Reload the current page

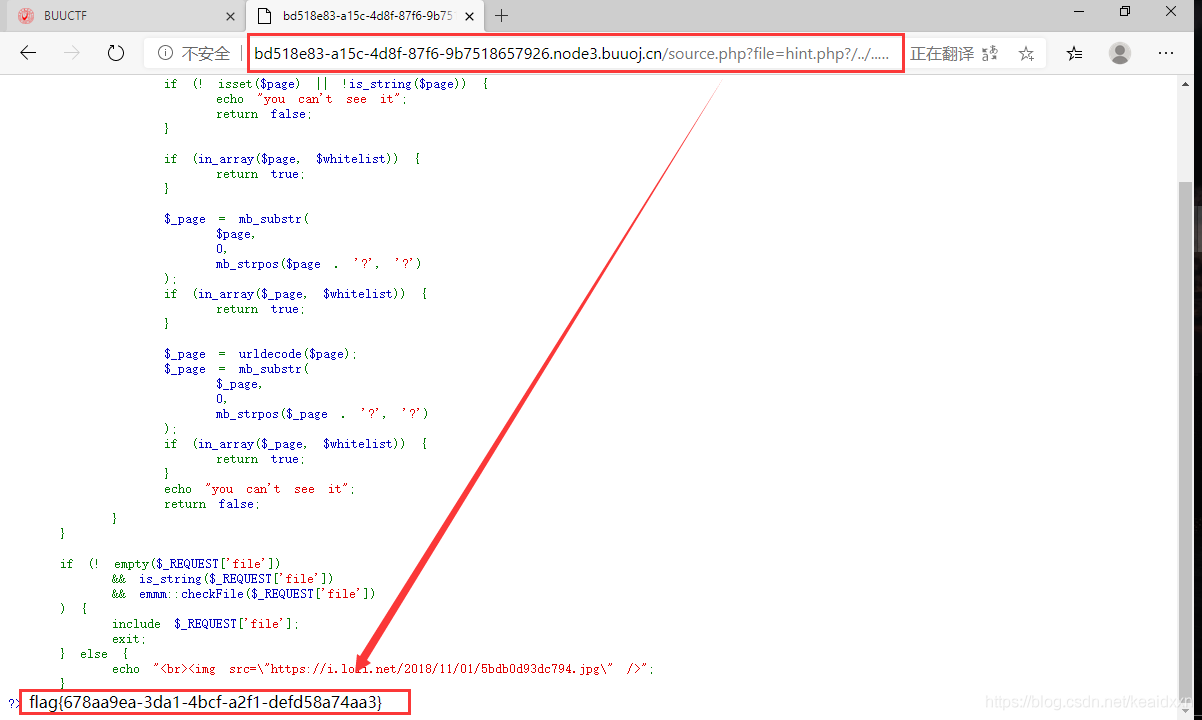[x=115, y=53]
